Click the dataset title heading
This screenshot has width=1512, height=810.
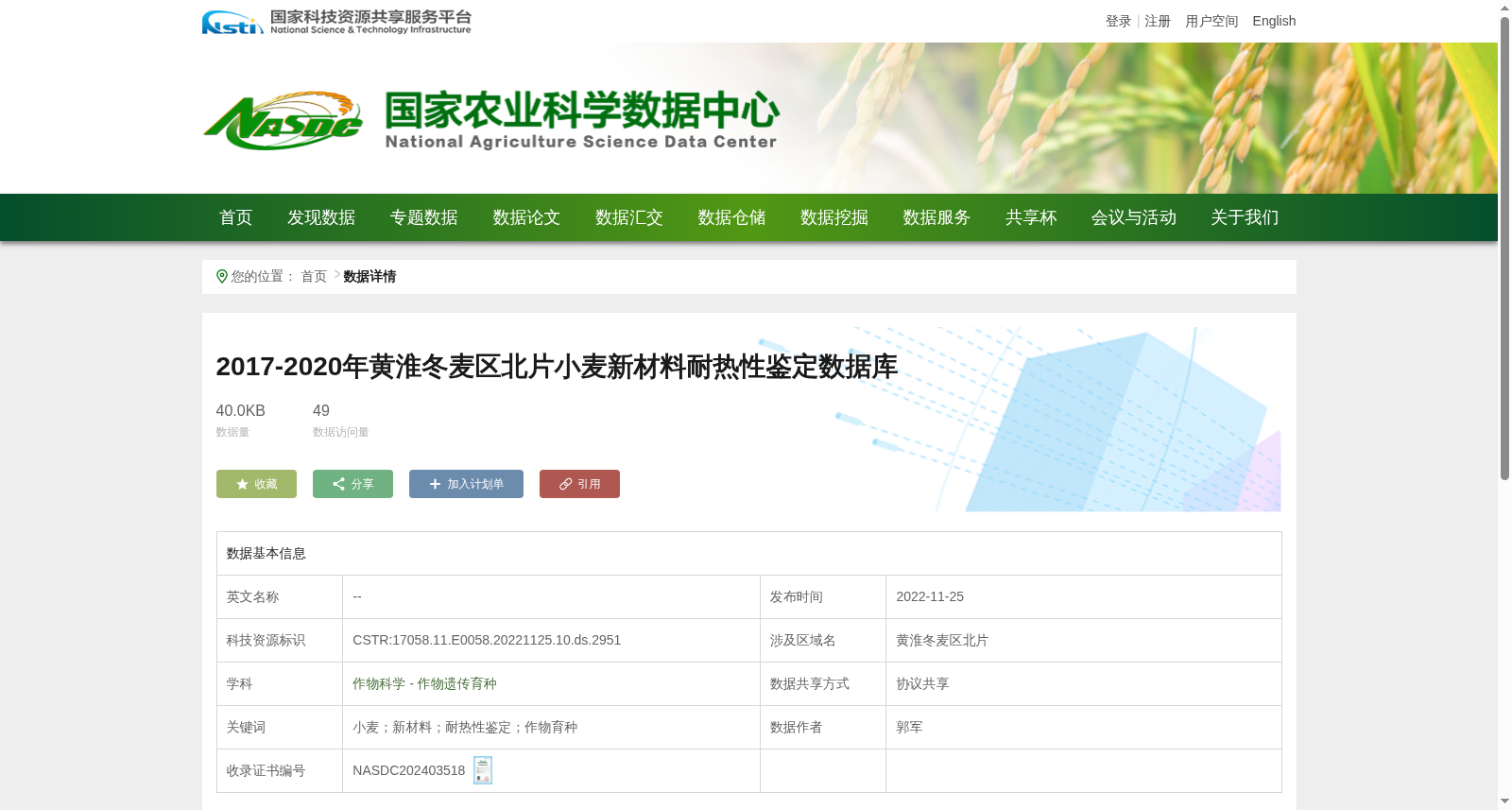[x=557, y=367]
